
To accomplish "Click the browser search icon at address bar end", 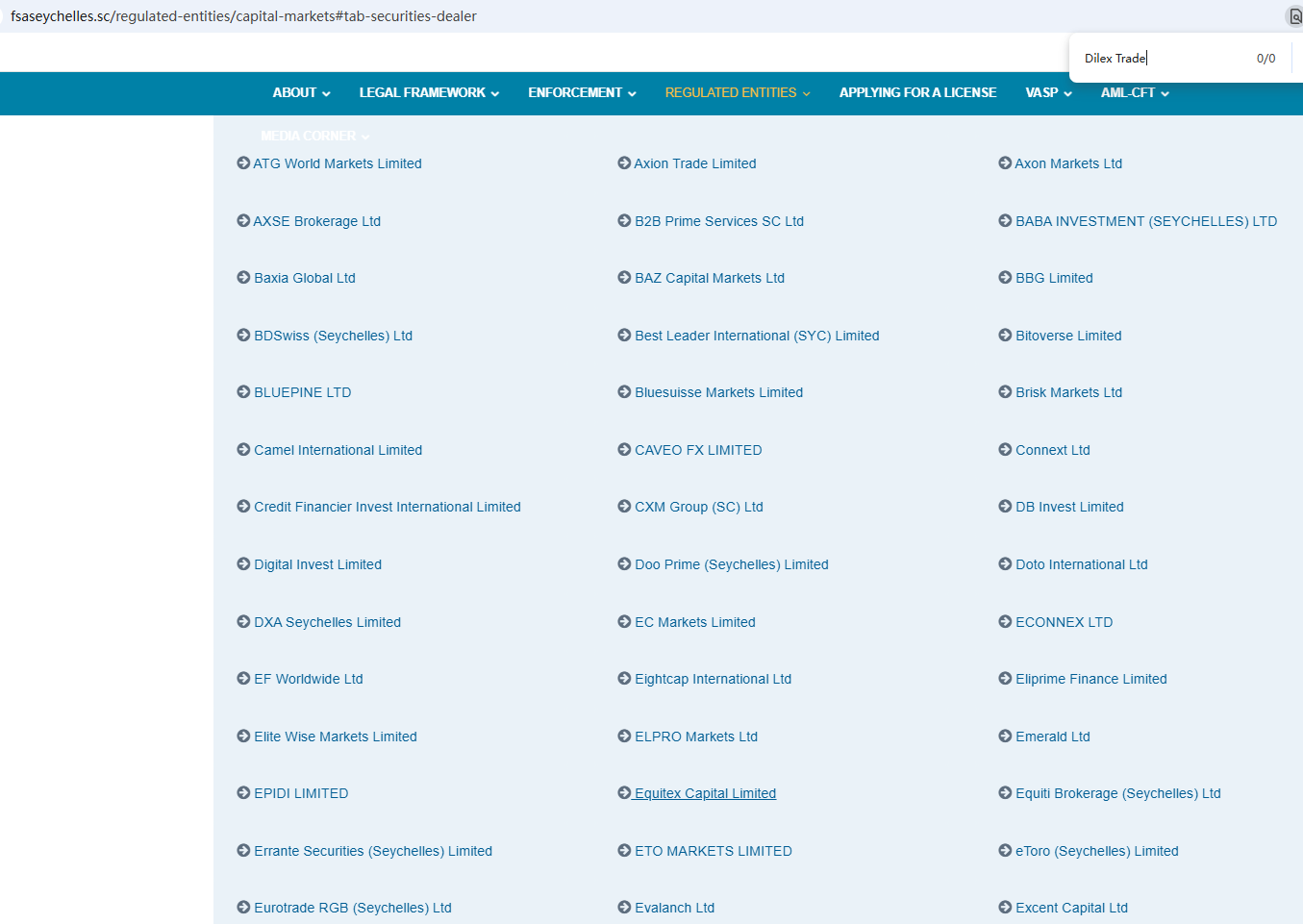I will [1294, 16].
